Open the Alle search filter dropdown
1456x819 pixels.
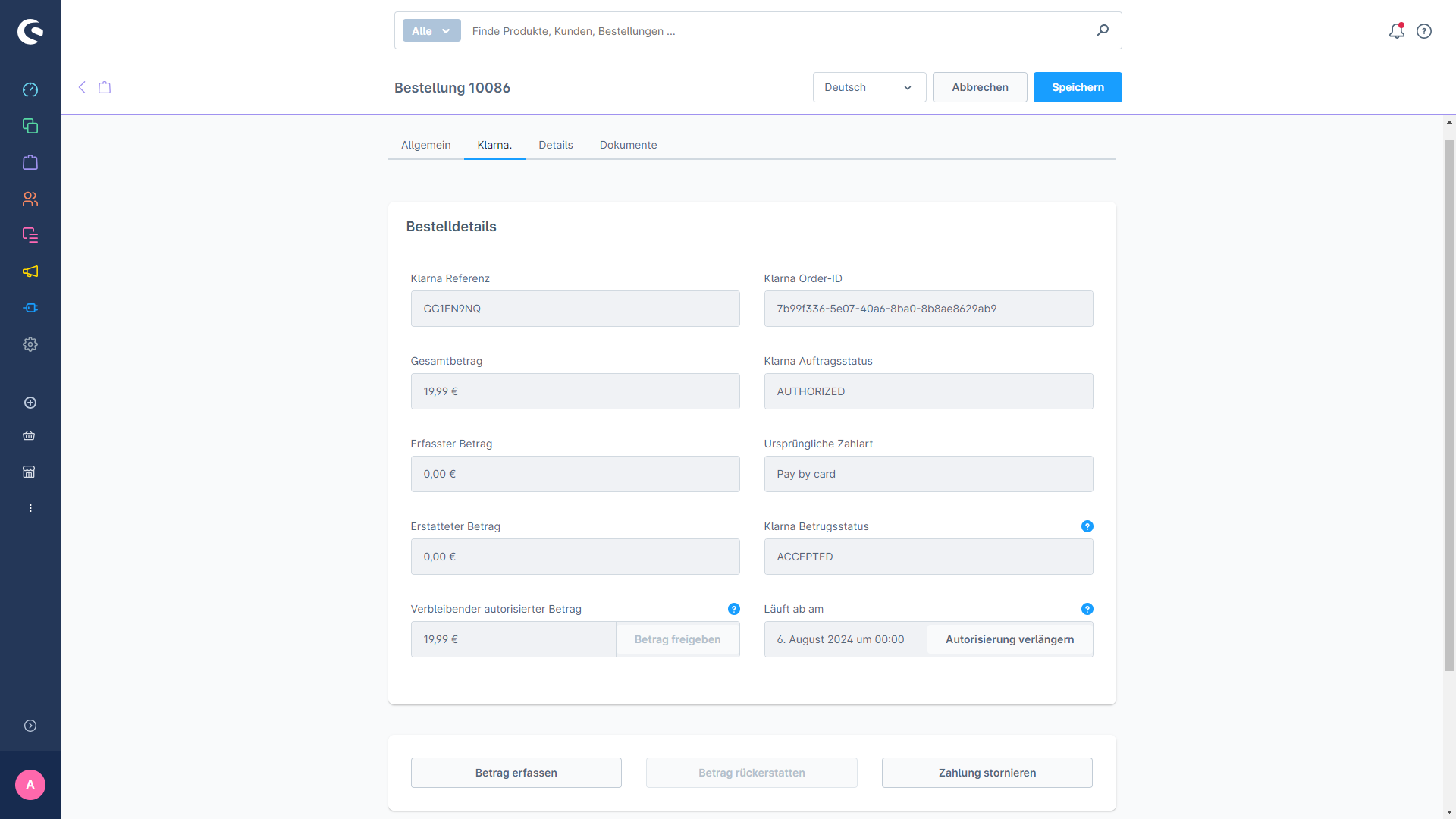(431, 30)
